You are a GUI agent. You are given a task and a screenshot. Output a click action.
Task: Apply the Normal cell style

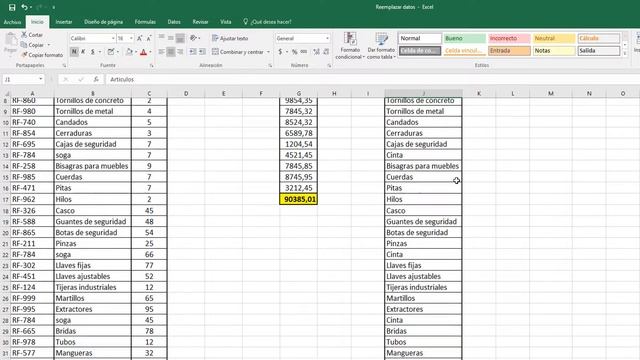click(420, 38)
